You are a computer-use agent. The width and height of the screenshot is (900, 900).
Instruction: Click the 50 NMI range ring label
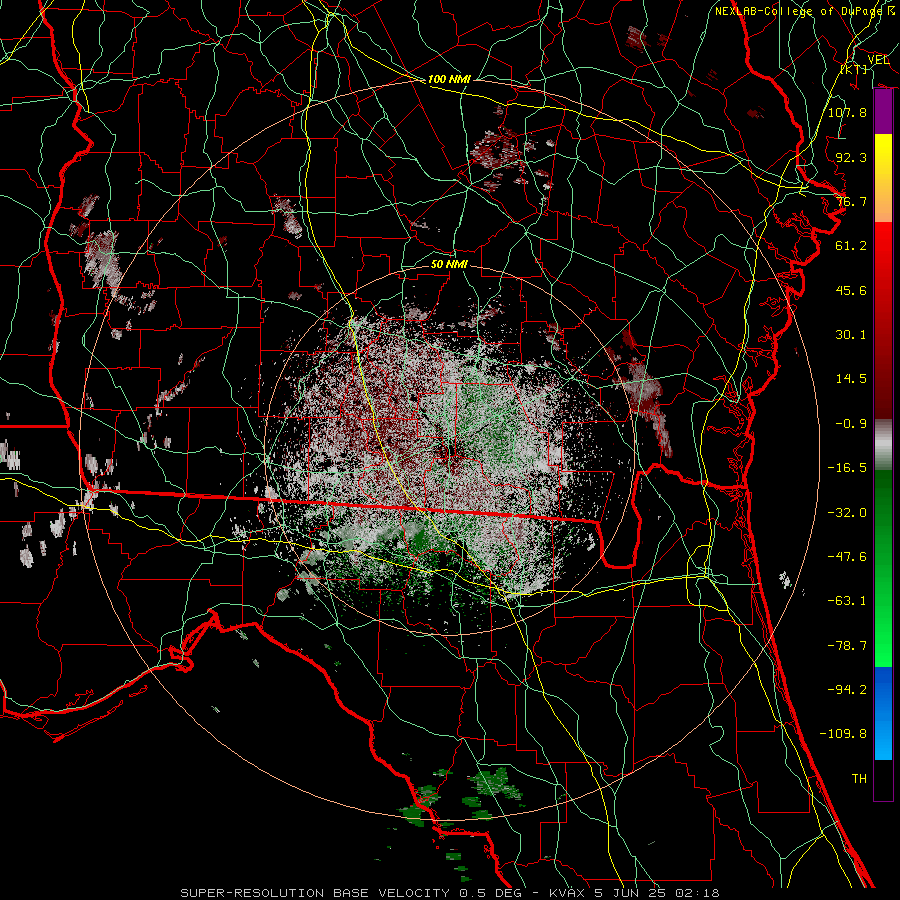[x=449, y=264]
